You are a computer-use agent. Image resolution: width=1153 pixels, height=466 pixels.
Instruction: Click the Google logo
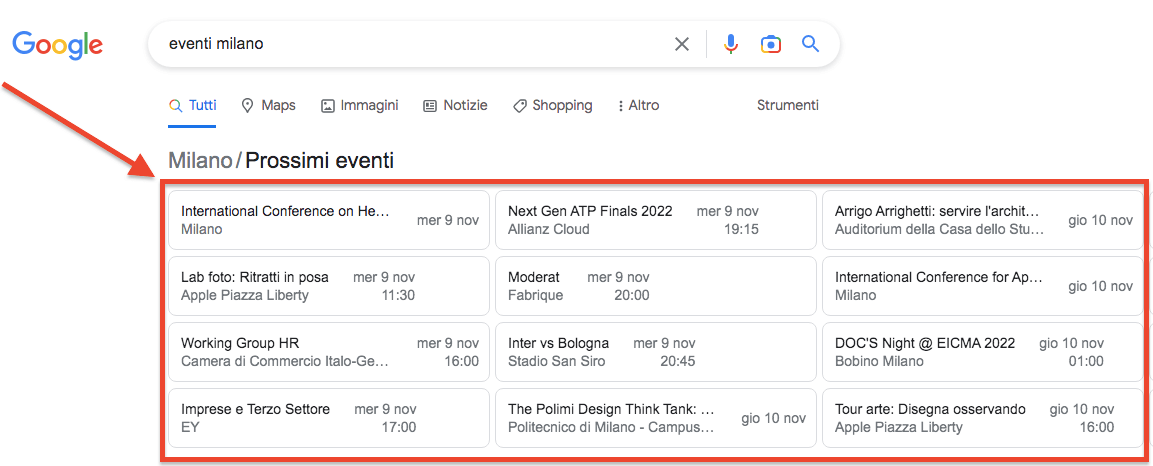coord(57,44)
